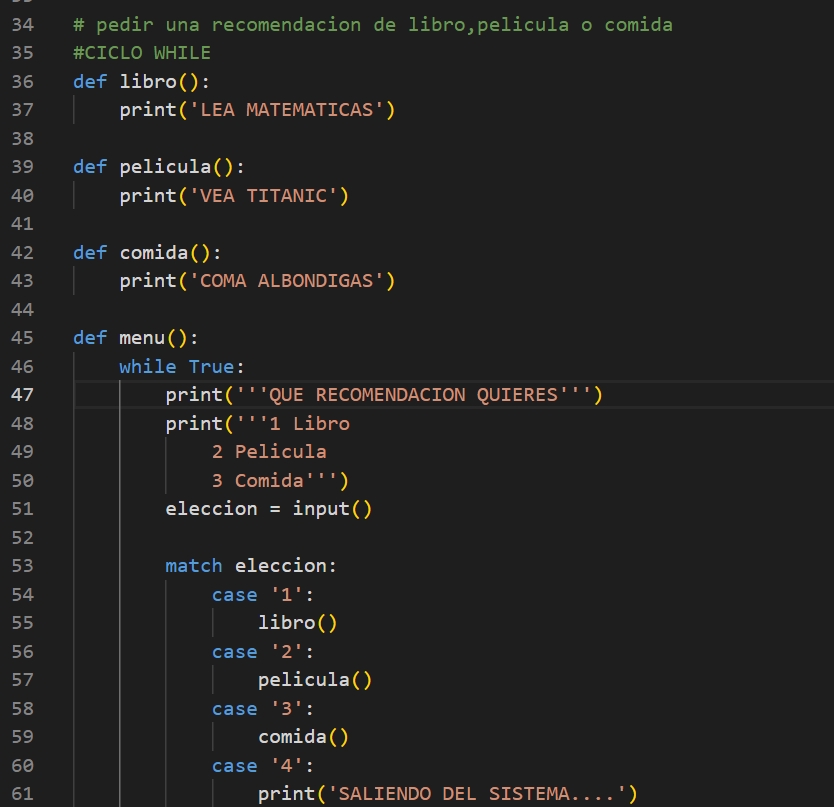834x807 pixels.
Task: Click line number 47 in the gutter
Action: (22, 395)
